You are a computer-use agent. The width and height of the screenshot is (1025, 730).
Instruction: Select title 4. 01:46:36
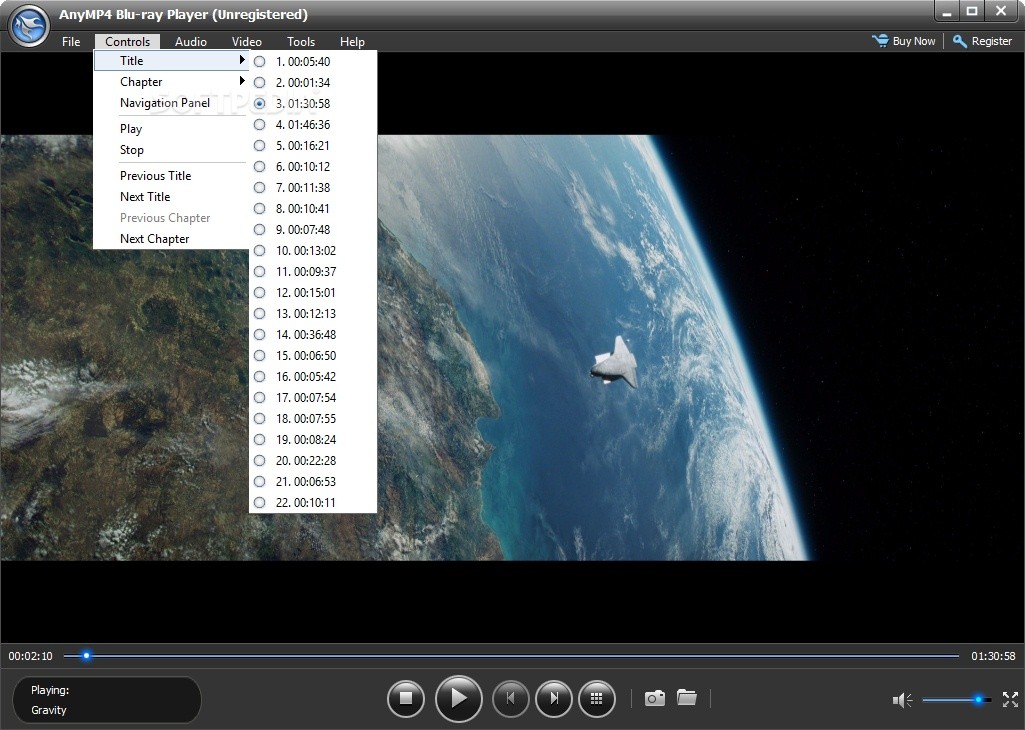pyautogui.click(x=312, y=124)
